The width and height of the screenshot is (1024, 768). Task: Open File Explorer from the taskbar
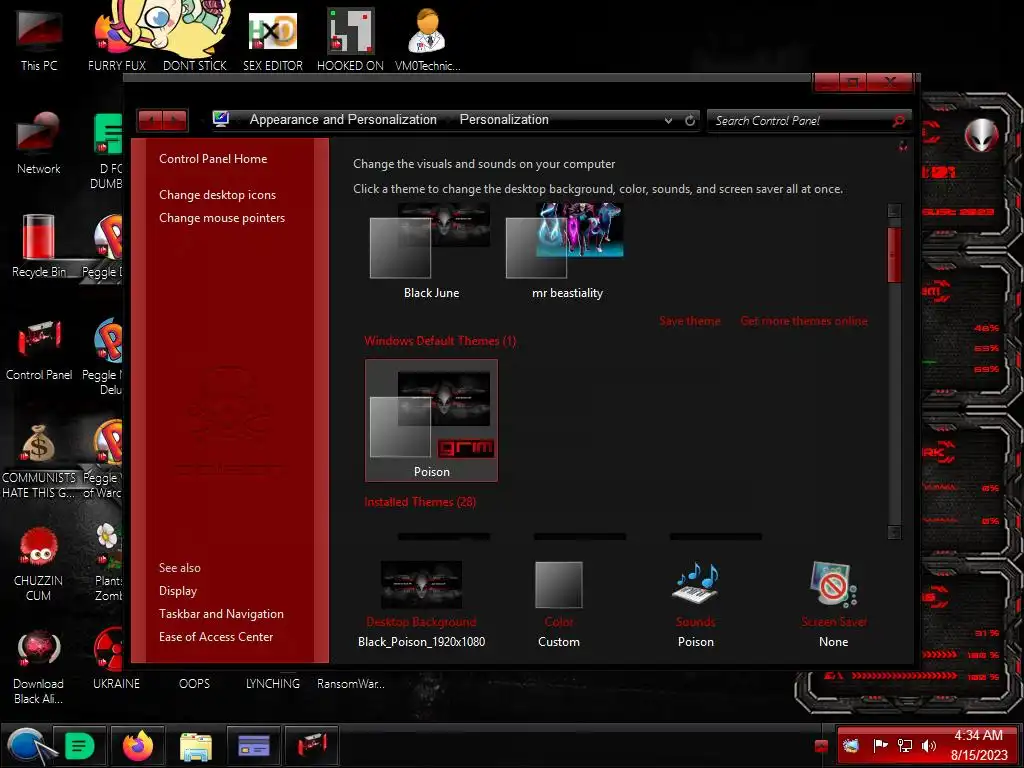pyautogui.click(x=196, y=746)
